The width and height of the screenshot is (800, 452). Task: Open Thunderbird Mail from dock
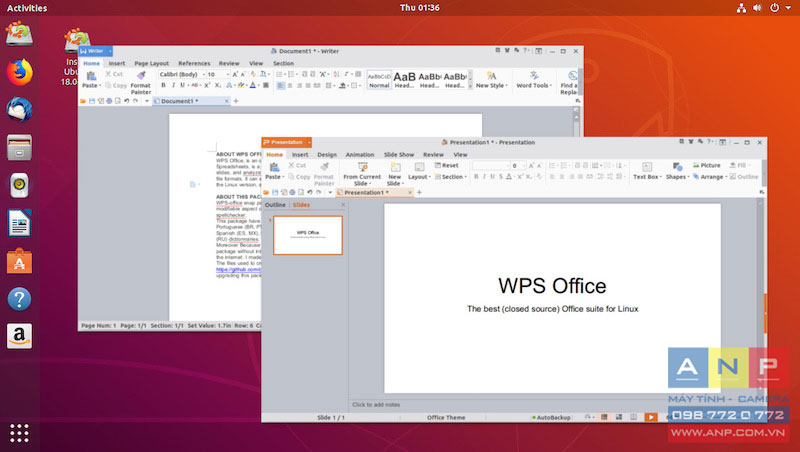pyautogui.click(x=19, y=110)
